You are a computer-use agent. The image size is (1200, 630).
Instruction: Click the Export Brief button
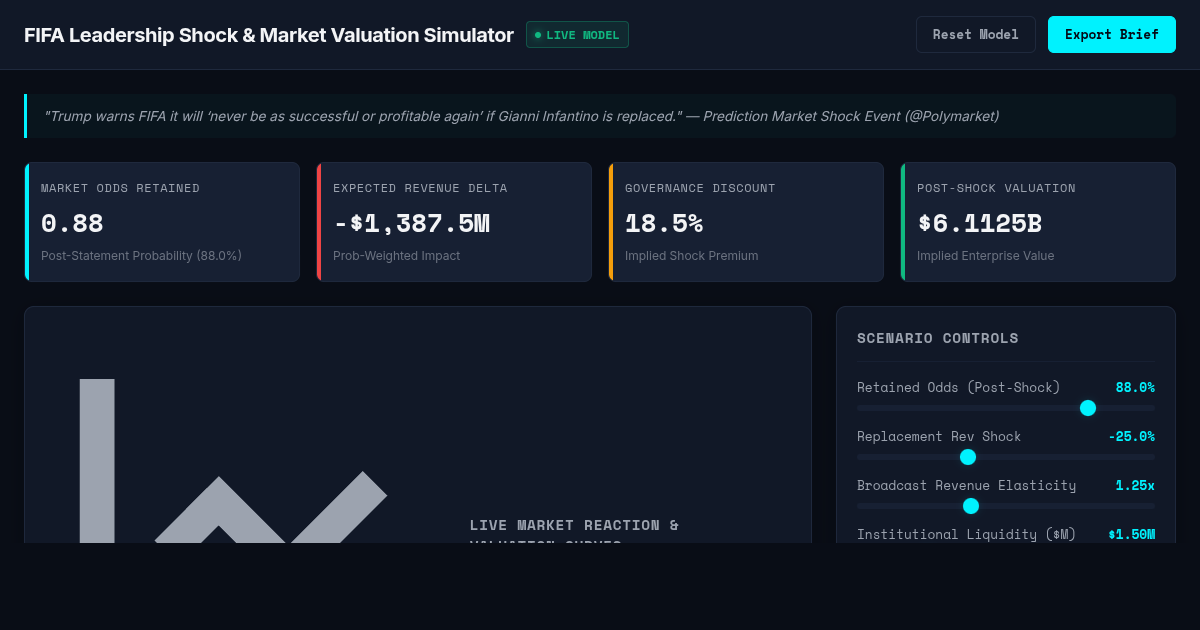point(1112,34)
